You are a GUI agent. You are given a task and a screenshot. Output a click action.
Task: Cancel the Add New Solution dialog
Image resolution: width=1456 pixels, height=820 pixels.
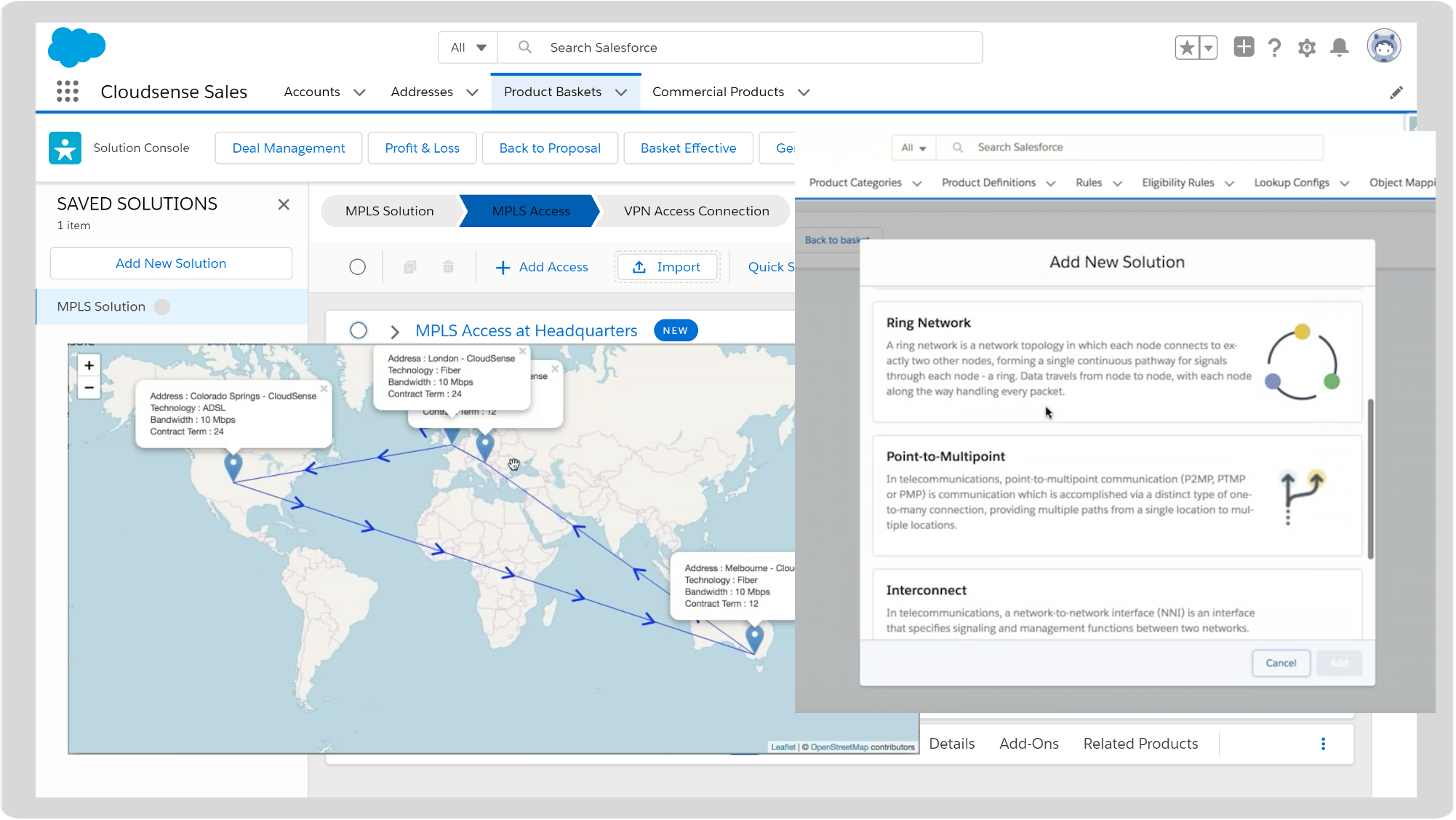1280,663
